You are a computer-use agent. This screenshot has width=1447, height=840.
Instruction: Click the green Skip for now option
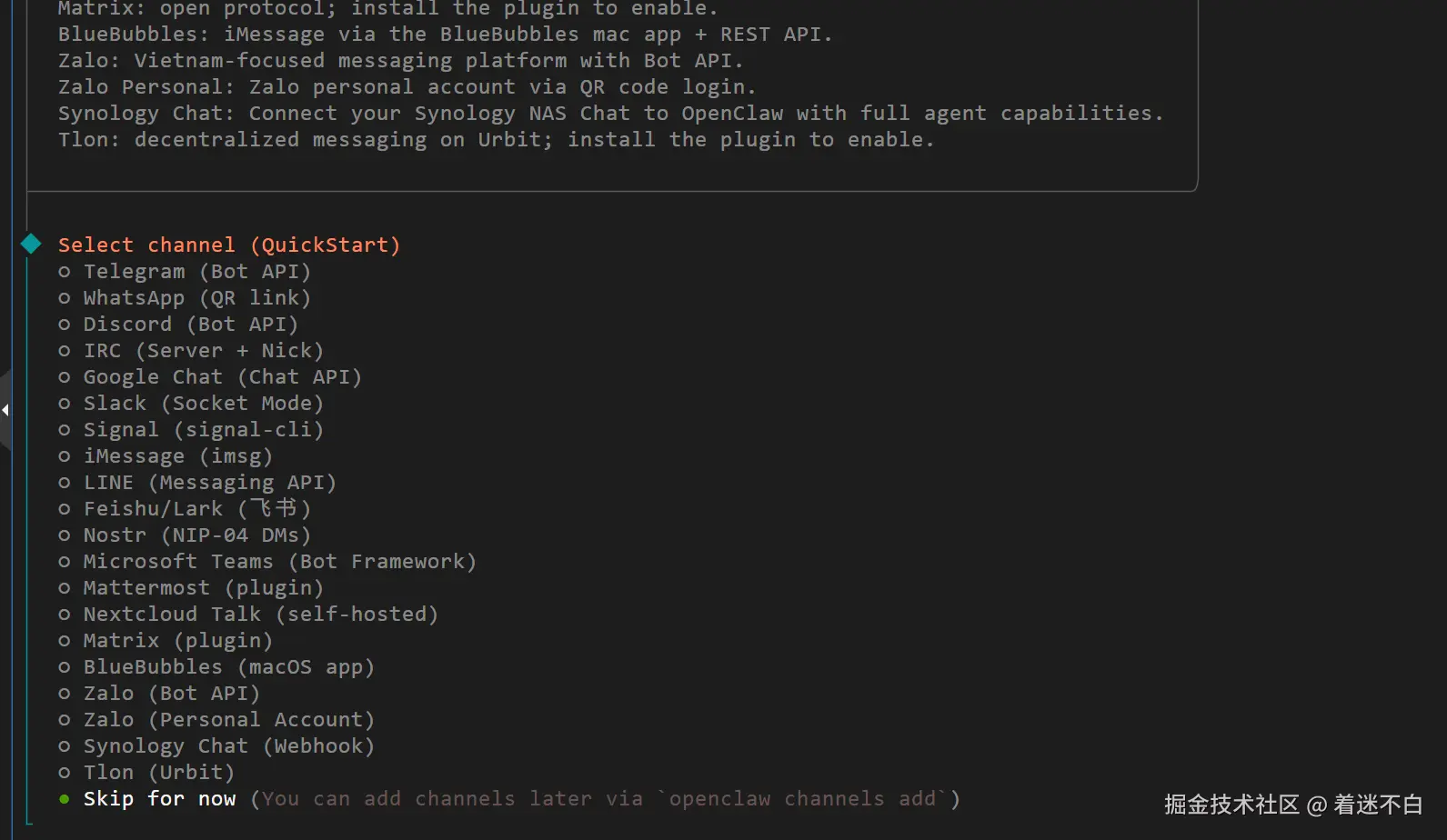tap(159, 799)
